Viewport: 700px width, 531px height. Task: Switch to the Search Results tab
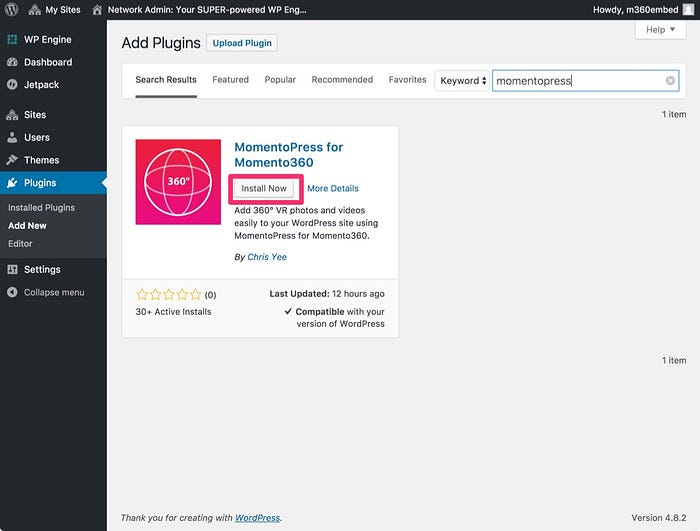coord(166,80)
